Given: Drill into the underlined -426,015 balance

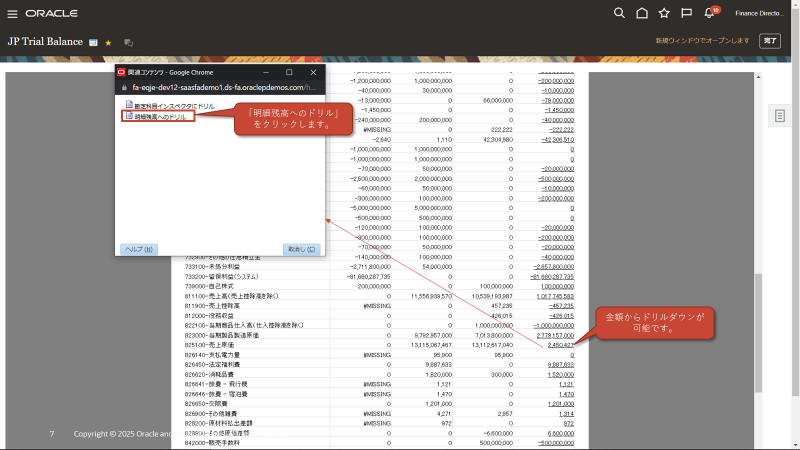Looking at the screenshot, I should coord(562,316).
